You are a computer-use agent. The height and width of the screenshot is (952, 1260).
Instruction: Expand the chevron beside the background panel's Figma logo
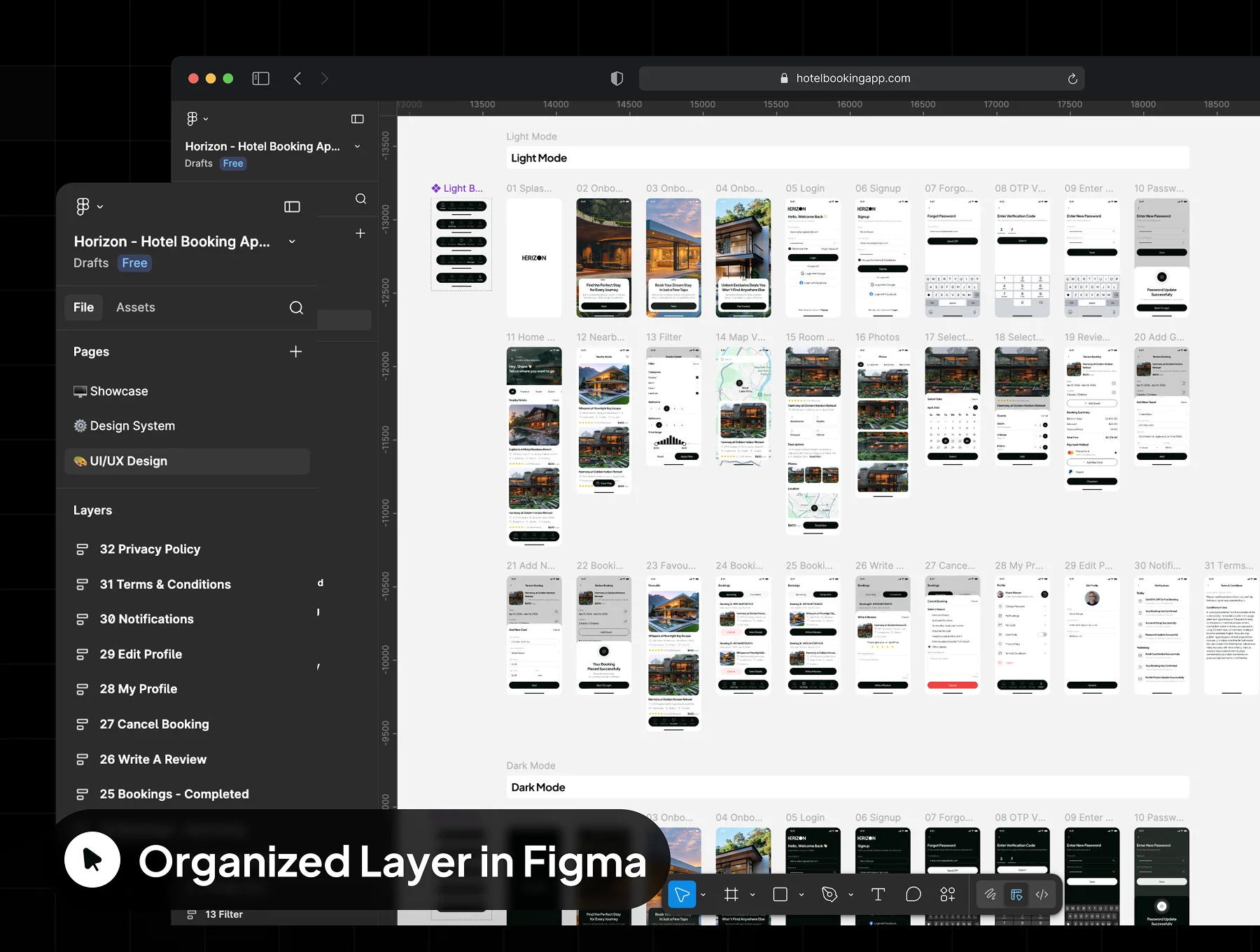point(206,119)
